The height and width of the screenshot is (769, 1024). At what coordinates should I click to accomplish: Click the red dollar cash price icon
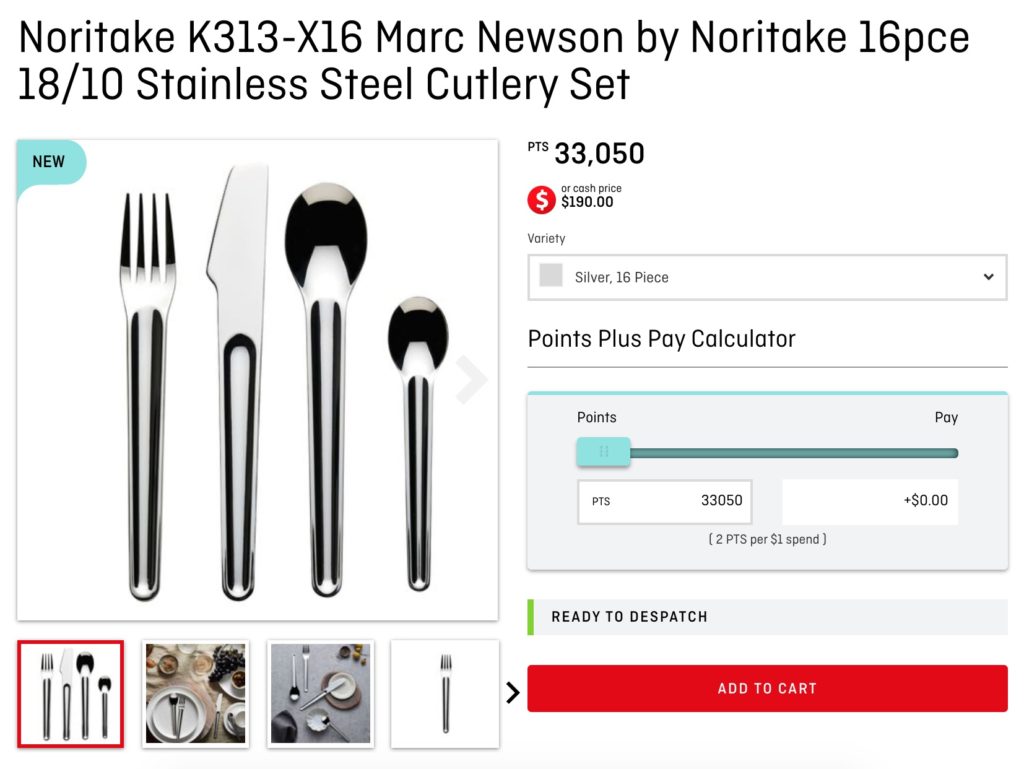(x=541, y=200)
